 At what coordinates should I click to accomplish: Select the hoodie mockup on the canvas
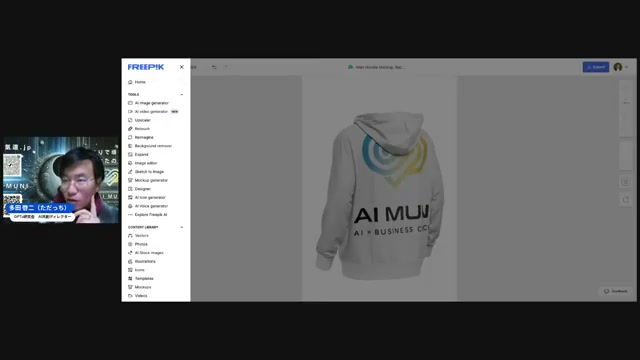click(379, 196)
